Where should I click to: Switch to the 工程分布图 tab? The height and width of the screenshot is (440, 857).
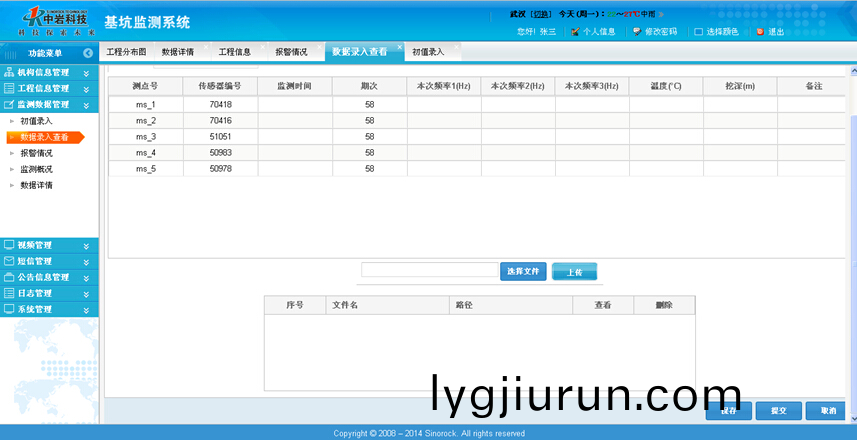[126, 52]
